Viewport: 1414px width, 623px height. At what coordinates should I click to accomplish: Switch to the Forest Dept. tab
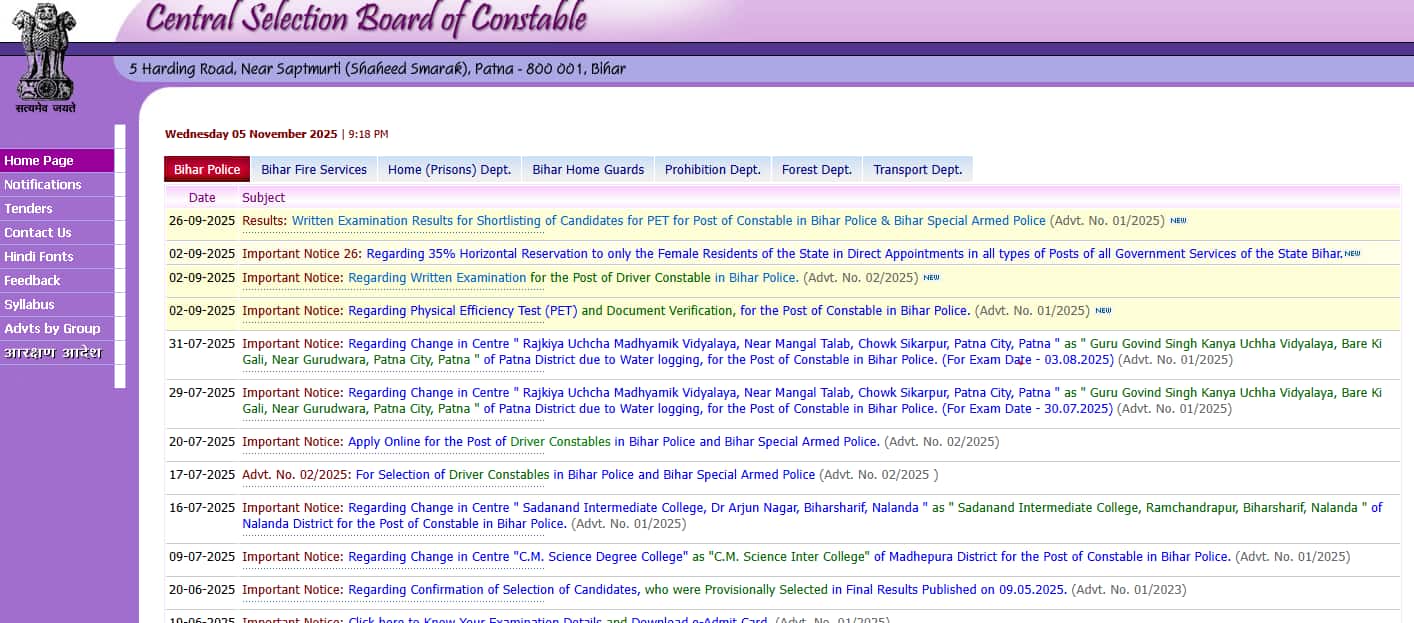coord(816,169)
